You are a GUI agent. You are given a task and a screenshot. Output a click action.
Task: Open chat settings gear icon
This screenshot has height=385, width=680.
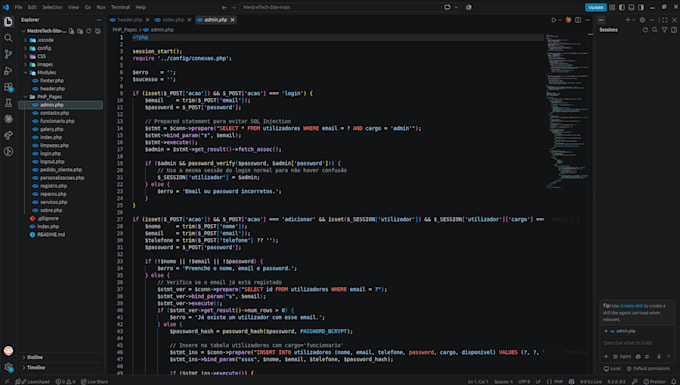click(643, 20)
